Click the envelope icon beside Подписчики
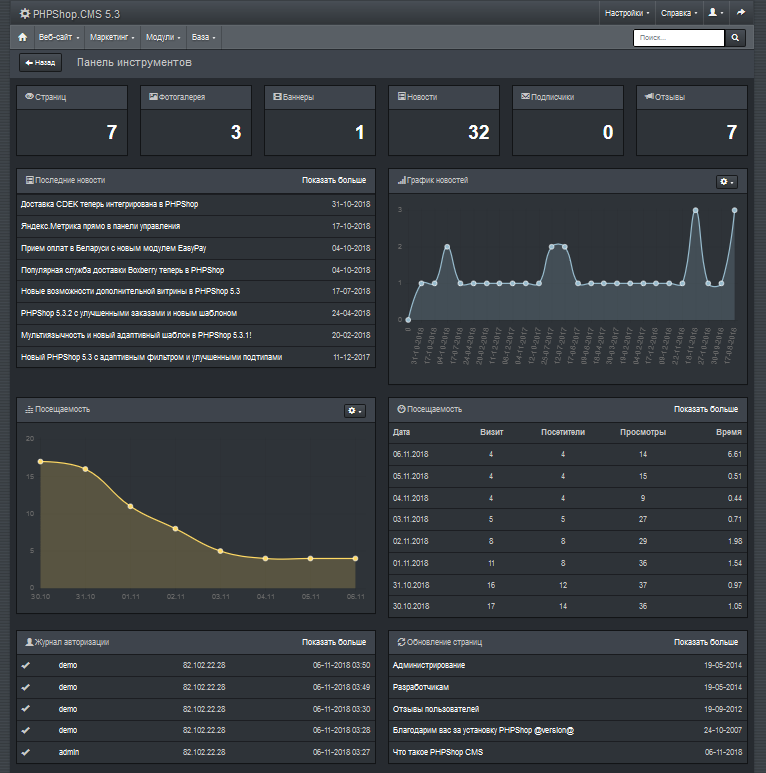This screenshot has width=766, height=773. tap(525, 97)
